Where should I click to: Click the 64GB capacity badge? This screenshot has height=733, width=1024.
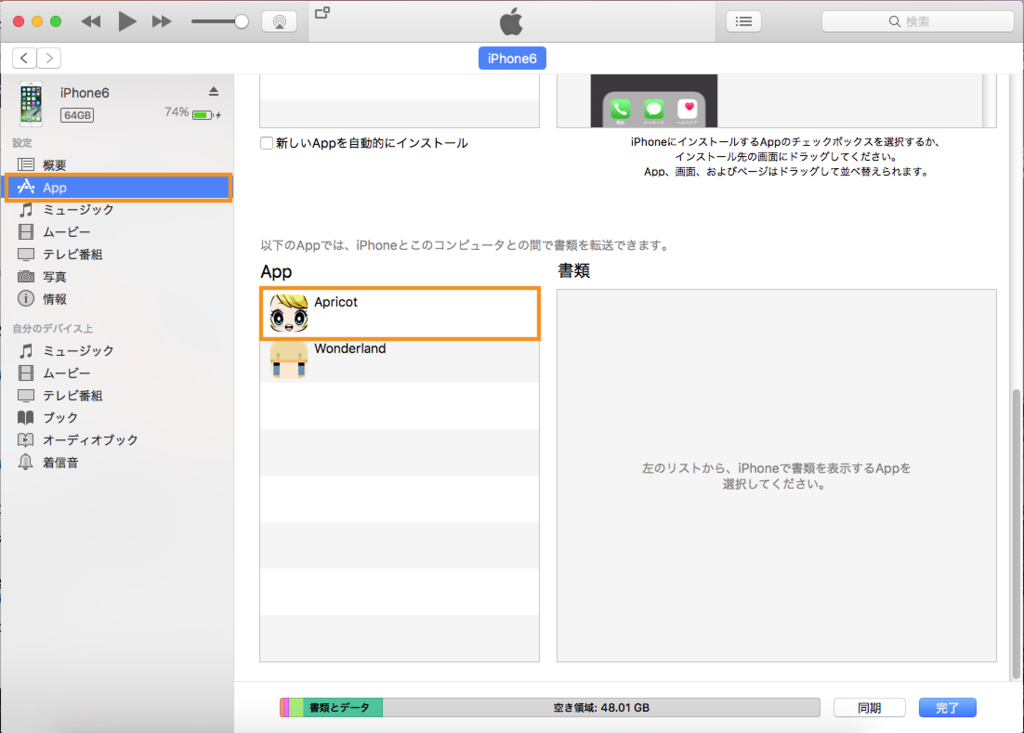[x=77, y=115]
